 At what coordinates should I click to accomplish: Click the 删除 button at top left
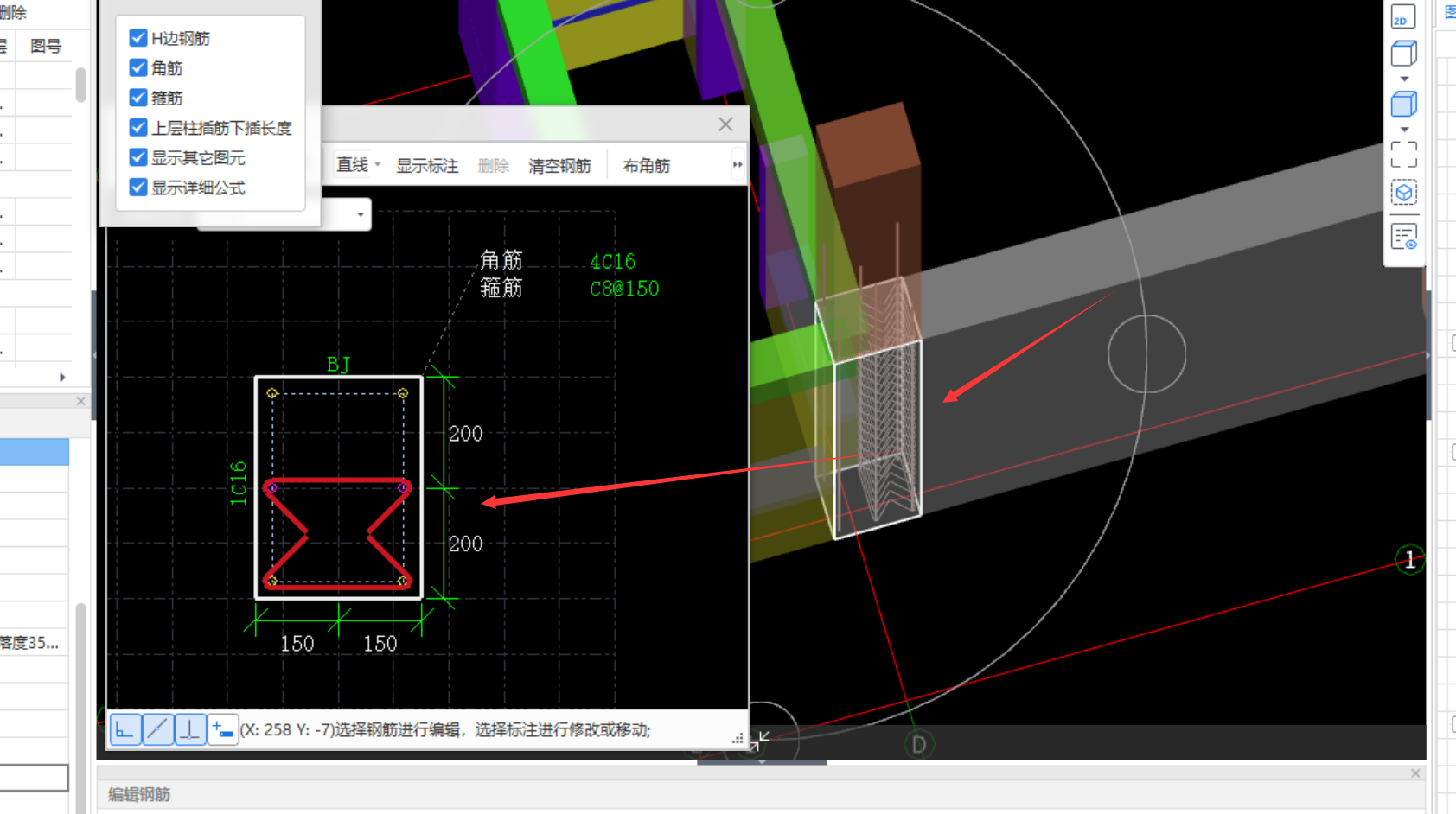pos(13,12)
